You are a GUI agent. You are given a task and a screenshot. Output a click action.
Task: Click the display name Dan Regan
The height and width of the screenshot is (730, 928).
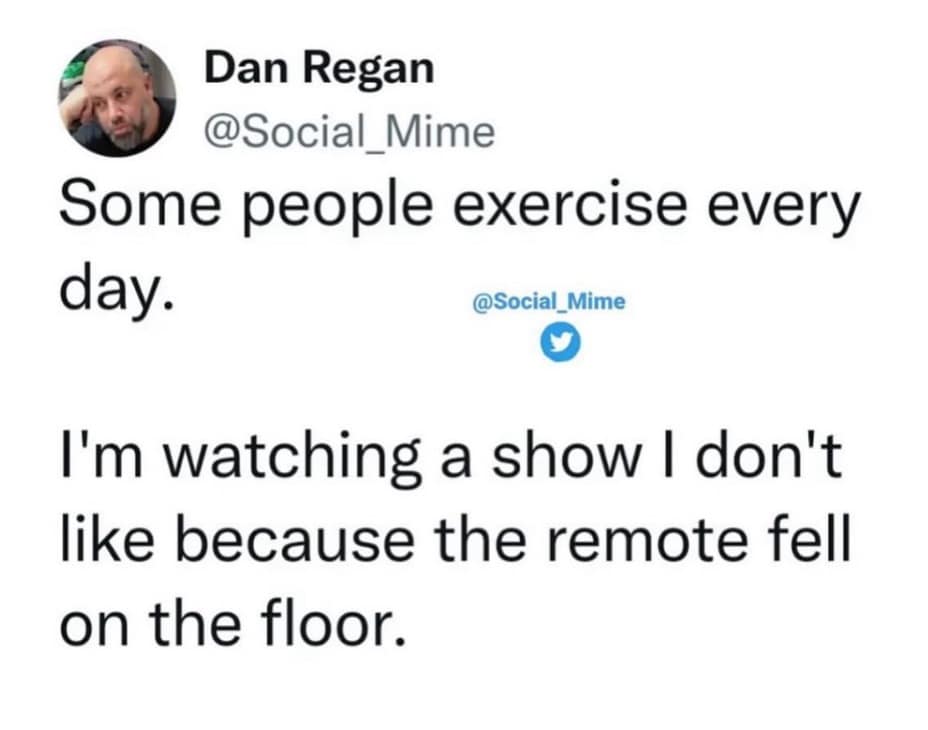320,68
